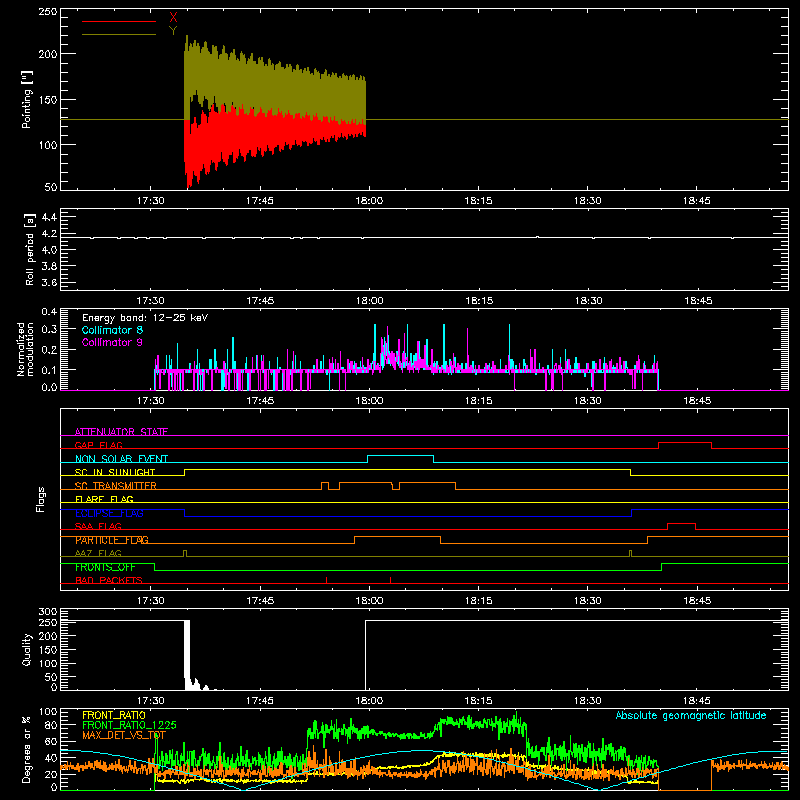Click the Absolute geomagnetic latitude label
This screenshot has height=800, width=800.
pyautogui.click(x=691, y=715)
